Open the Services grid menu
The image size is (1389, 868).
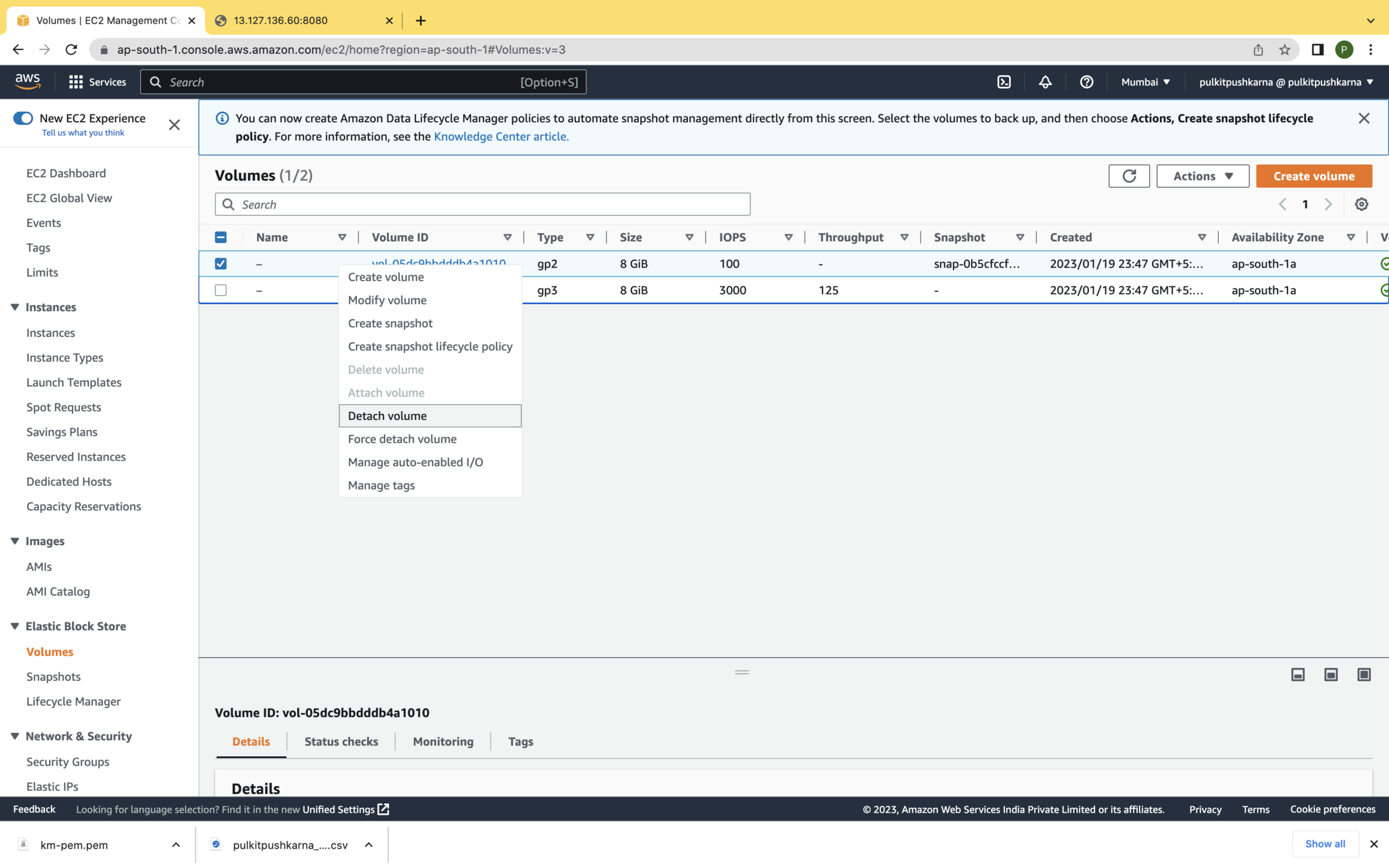(76, 82)
